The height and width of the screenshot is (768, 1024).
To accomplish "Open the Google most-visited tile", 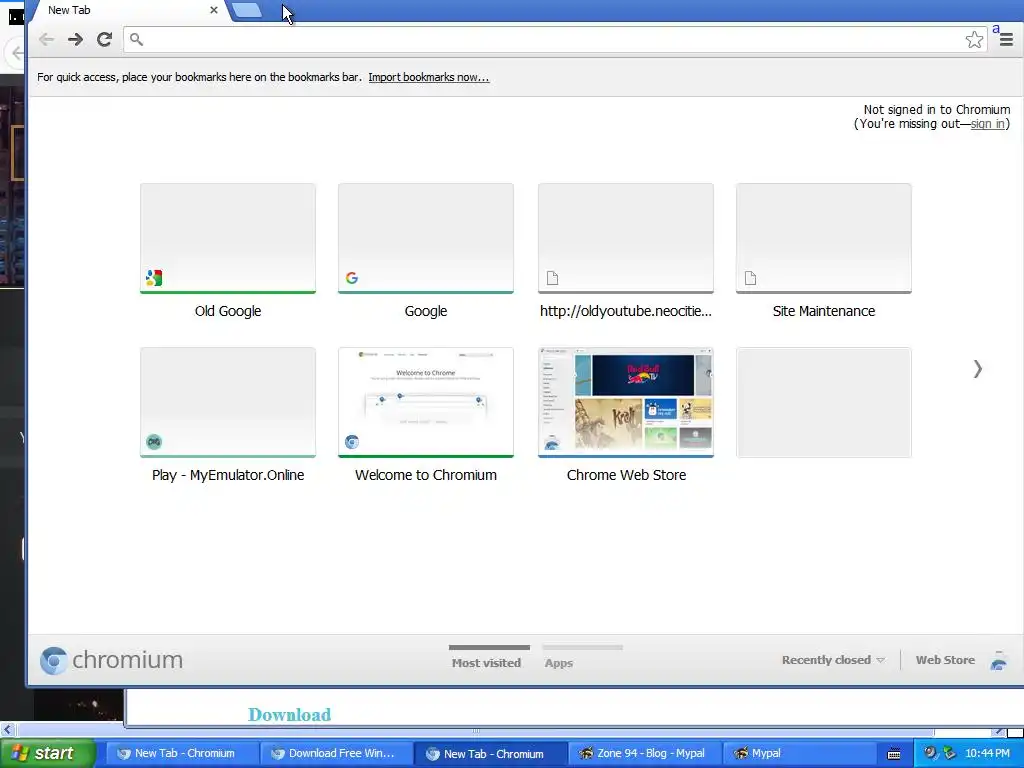I will click(426, 238).
